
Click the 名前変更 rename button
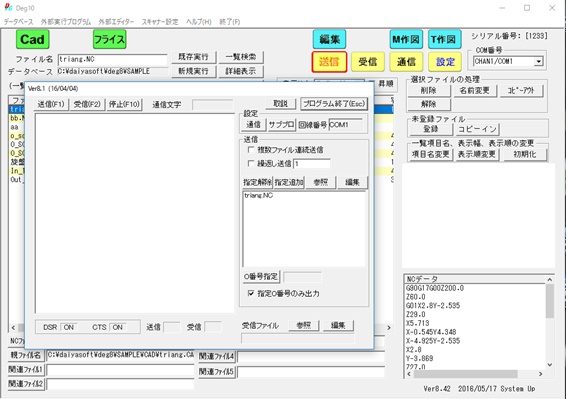pyautogui.click(x=475, y=90)
